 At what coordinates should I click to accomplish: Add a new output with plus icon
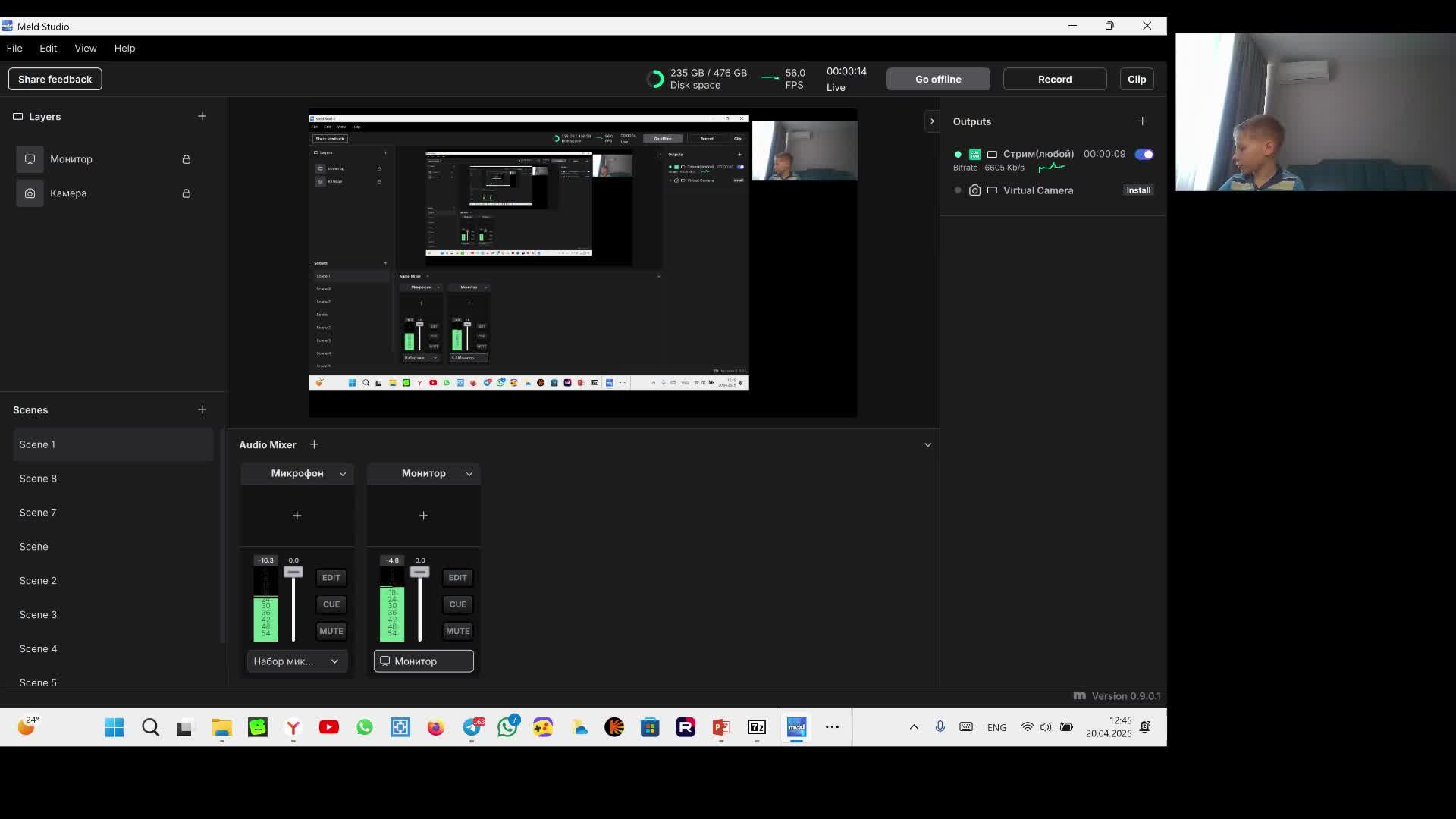[1142, 121]
